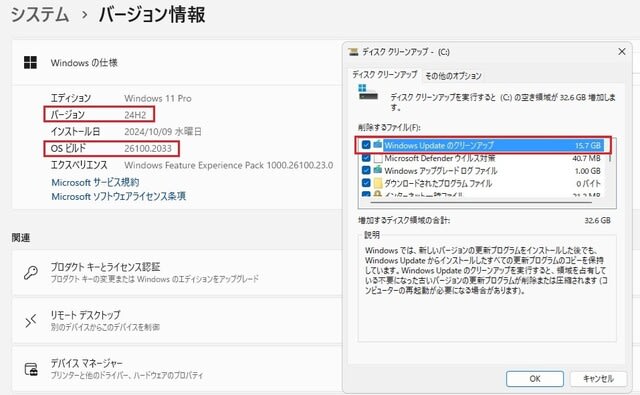Click the Microsoft Defender ウイルス対策 file icon
The width and height of the screenshot is (640, 395).
coord(378,158)
